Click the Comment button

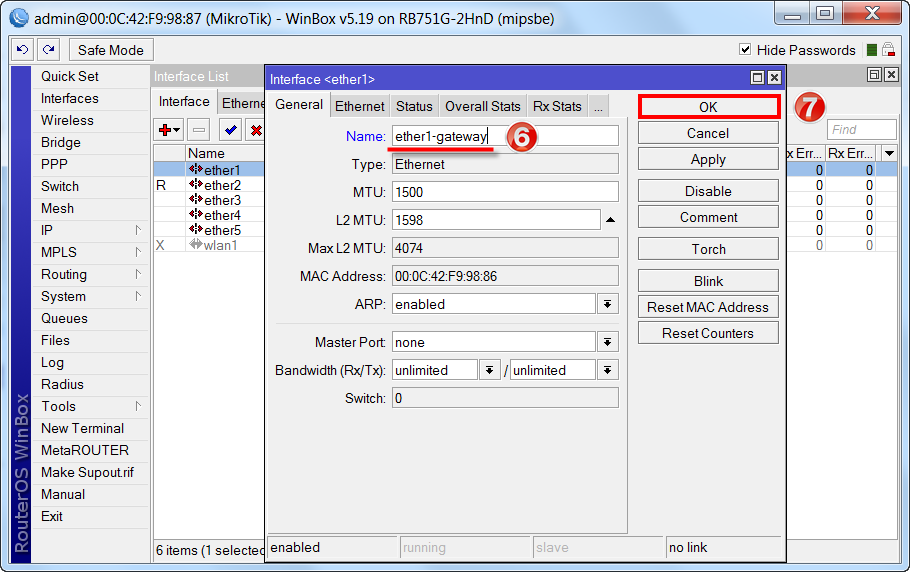coord(708,218)
